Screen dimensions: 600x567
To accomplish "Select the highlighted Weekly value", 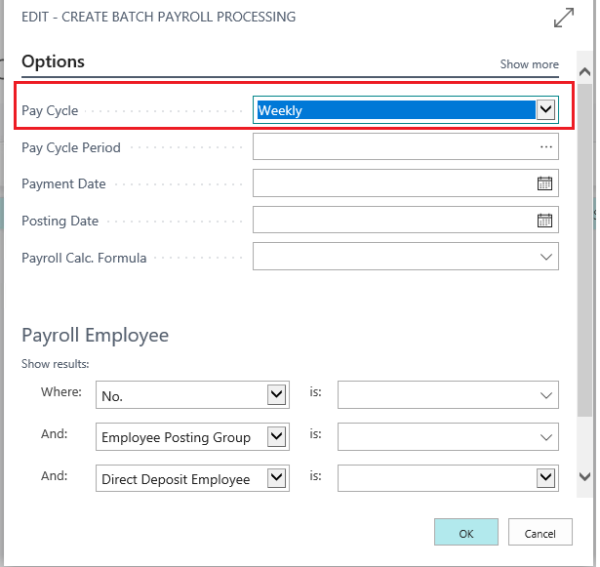I will [x=396, y=110].
